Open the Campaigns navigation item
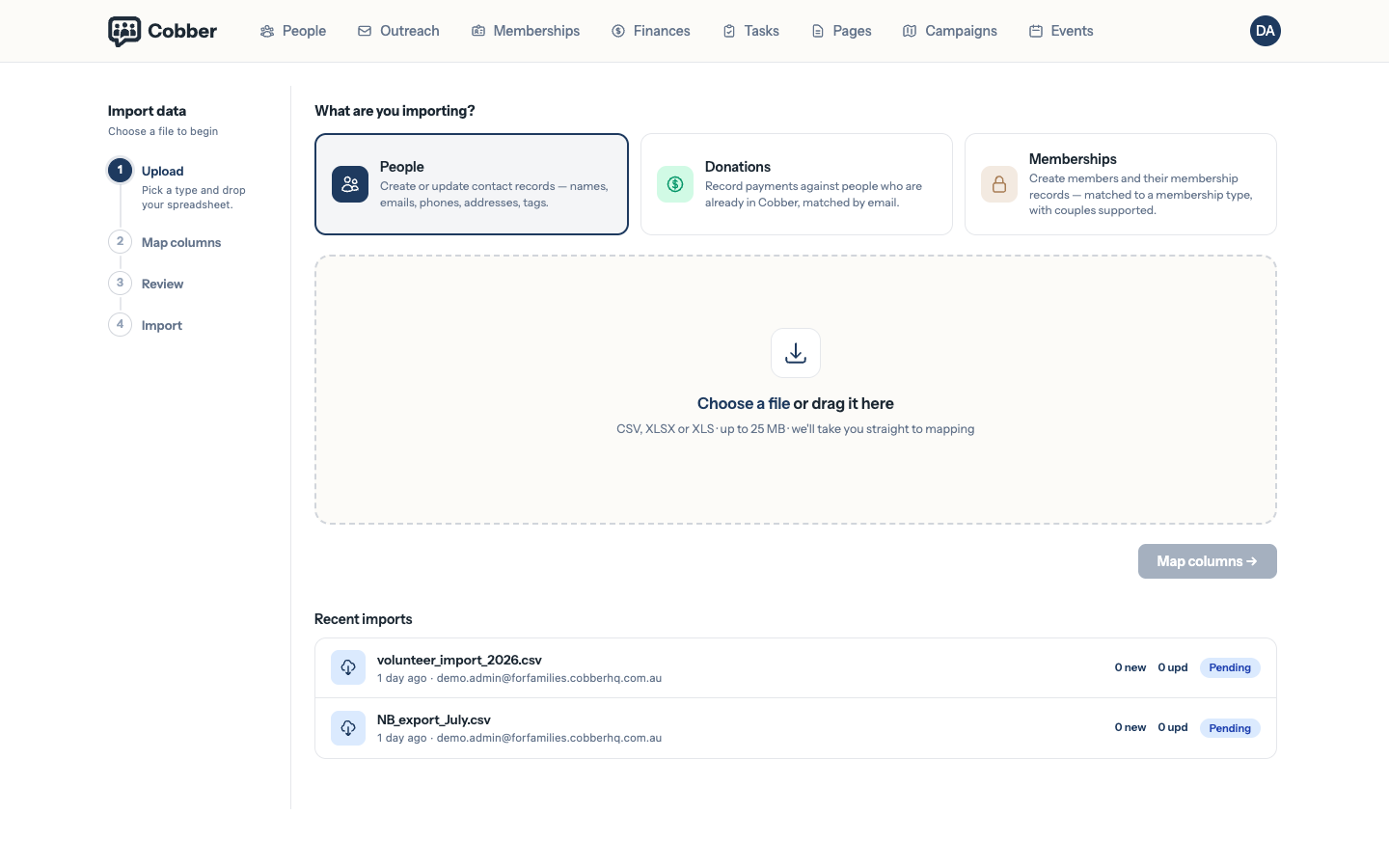 (x=950, y=31)
